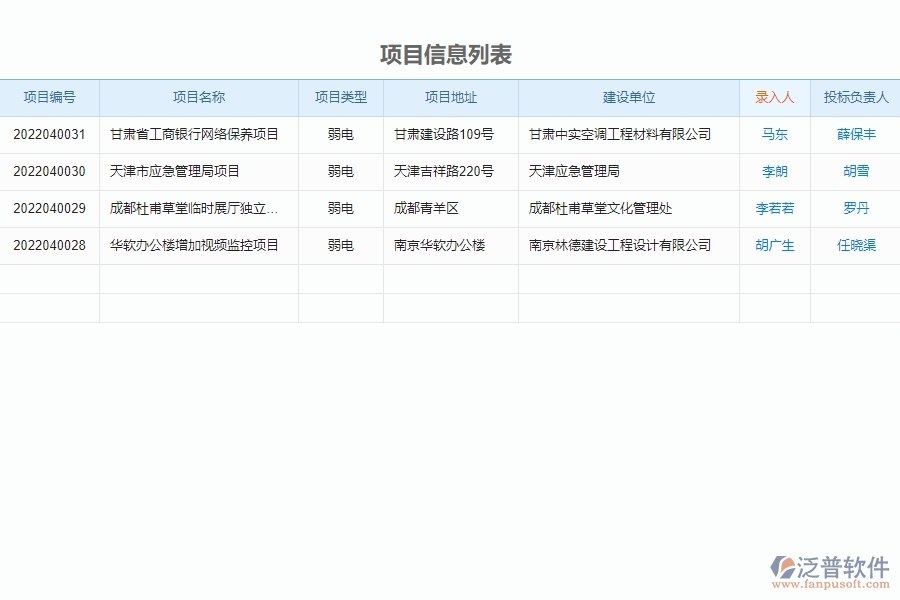Click the 项目类型 column header
The image size is (900, 600).
click(340, 97)
